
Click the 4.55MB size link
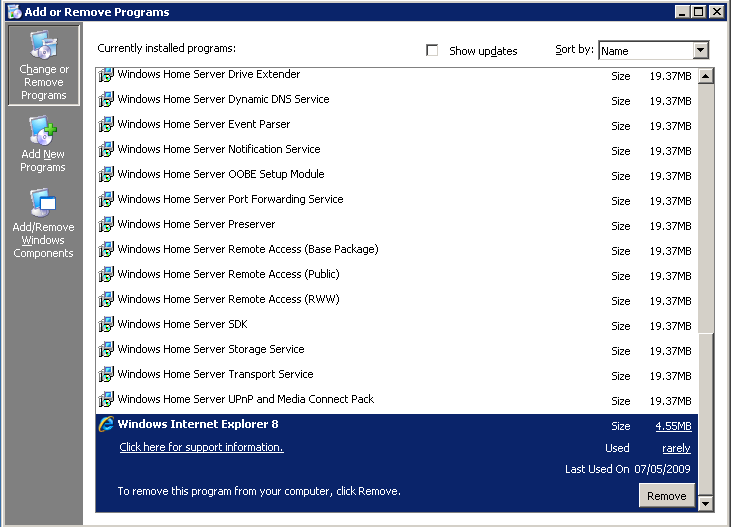coord(673,426)
